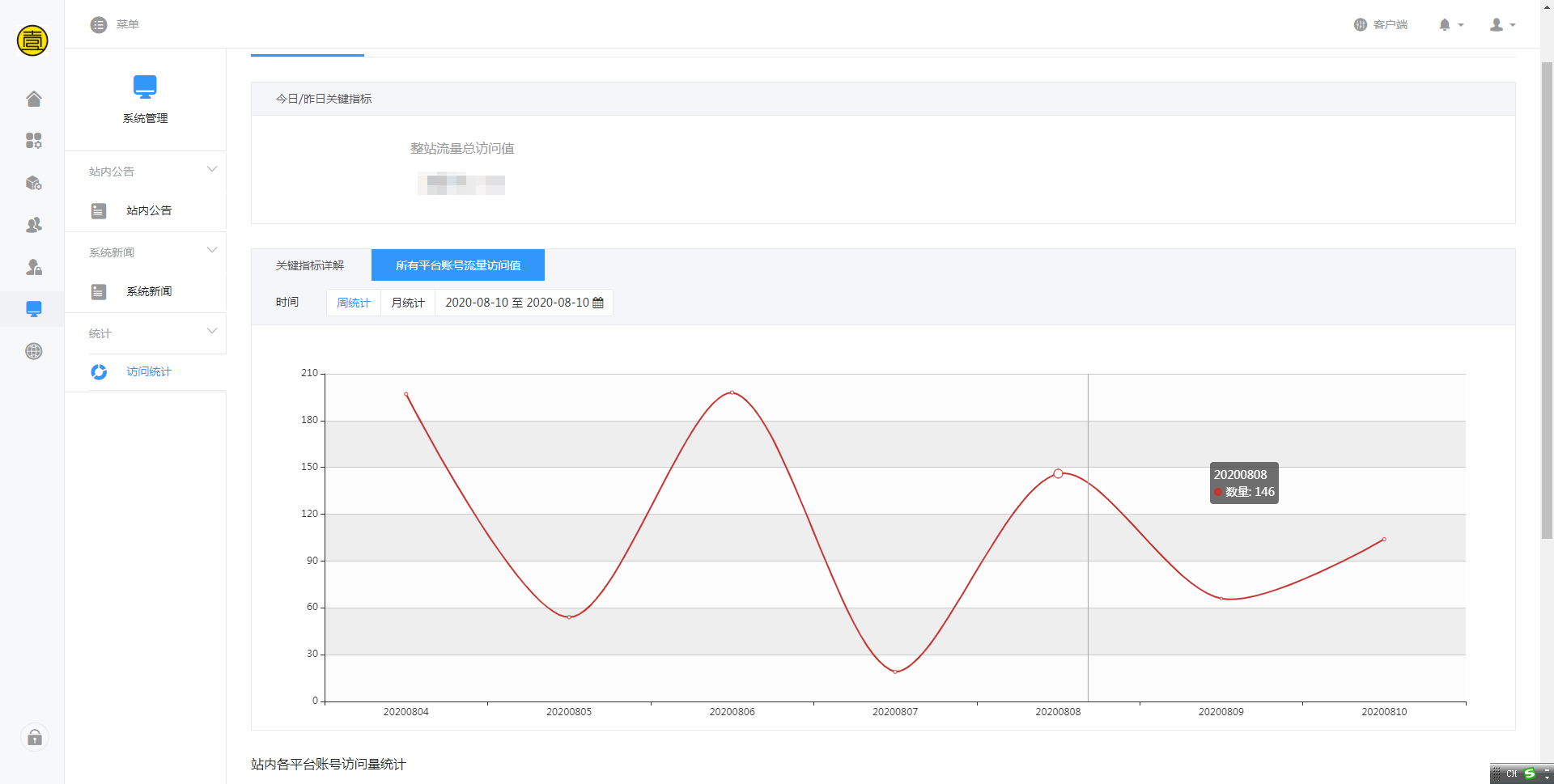Click the home icon in left sidebar
The height and width of the screenshot is (784, 1554).
pyautogui.click(x=33, y=99)
